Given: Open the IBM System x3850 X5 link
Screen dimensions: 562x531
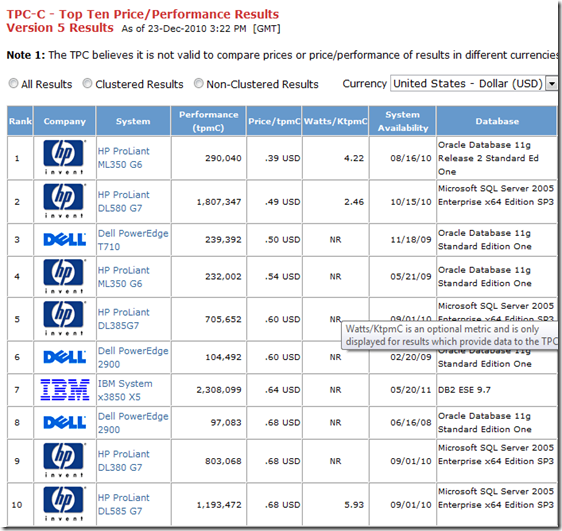Looking at the screenshot, I should point(125,390).
